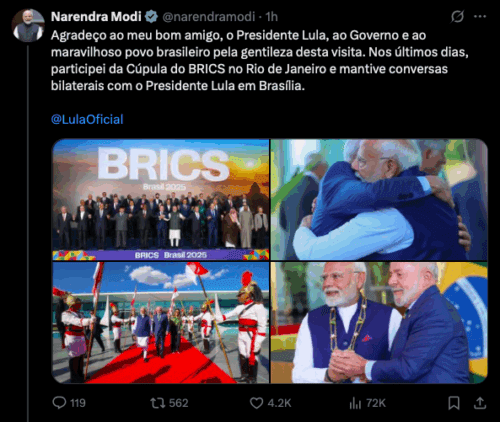Image resolution: width=500 pixels, height=422 pixels.
Task: Click the 1h timestamp
Action: point(271,17)
